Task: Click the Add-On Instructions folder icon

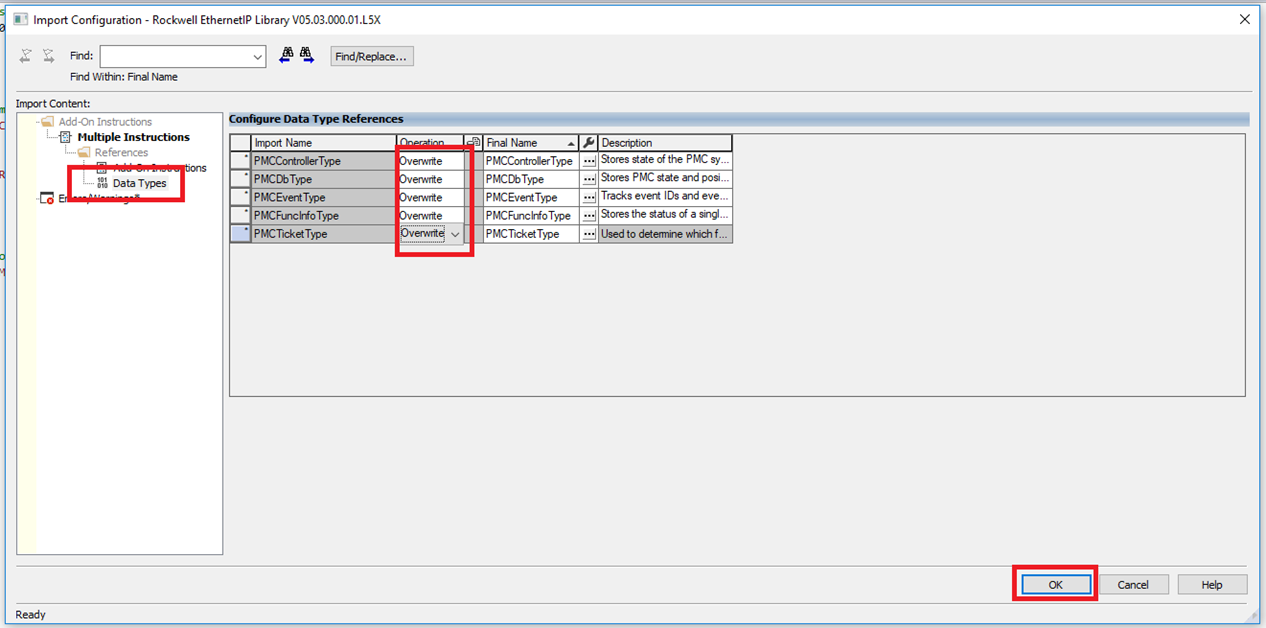Action: [46, 120]
